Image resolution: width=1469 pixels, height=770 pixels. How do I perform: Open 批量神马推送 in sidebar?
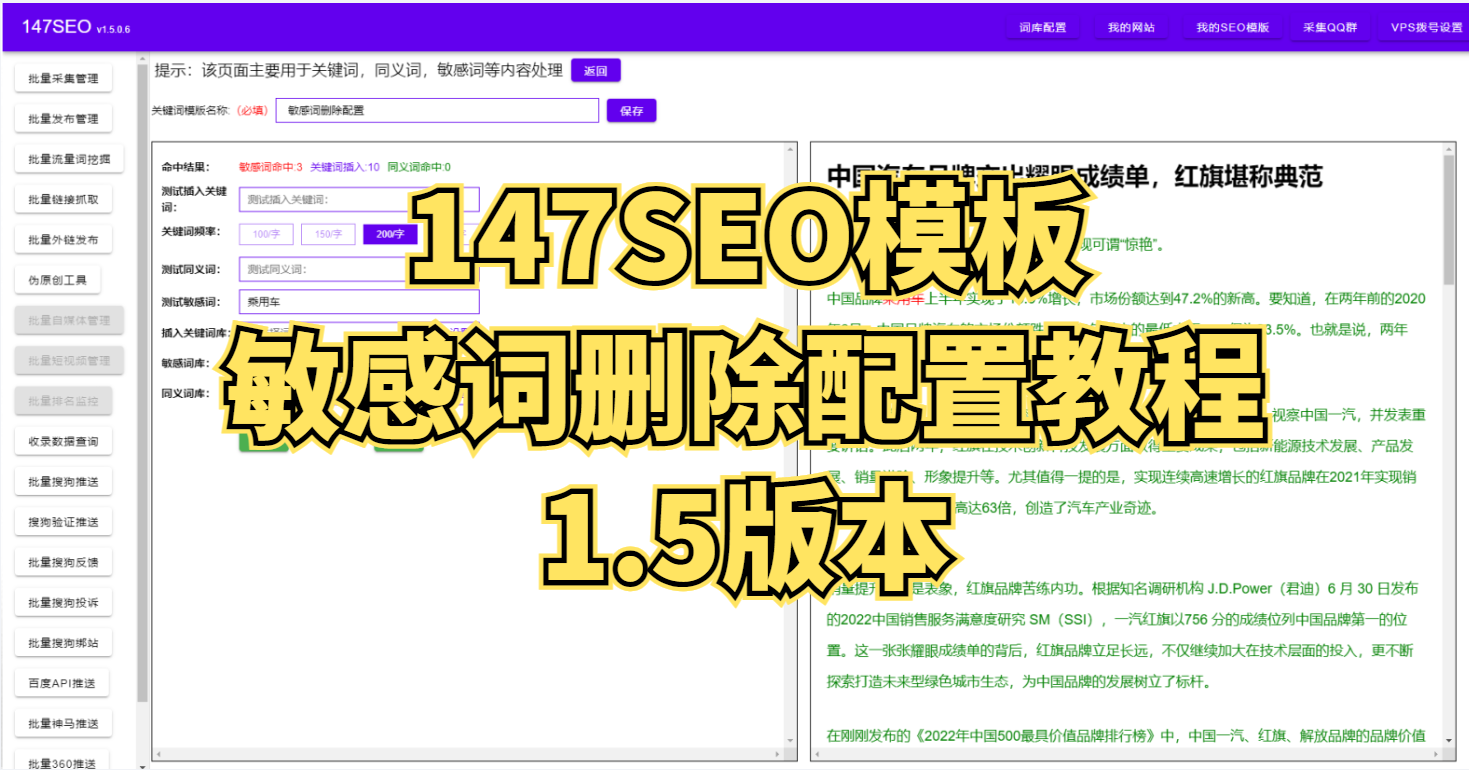63,724
